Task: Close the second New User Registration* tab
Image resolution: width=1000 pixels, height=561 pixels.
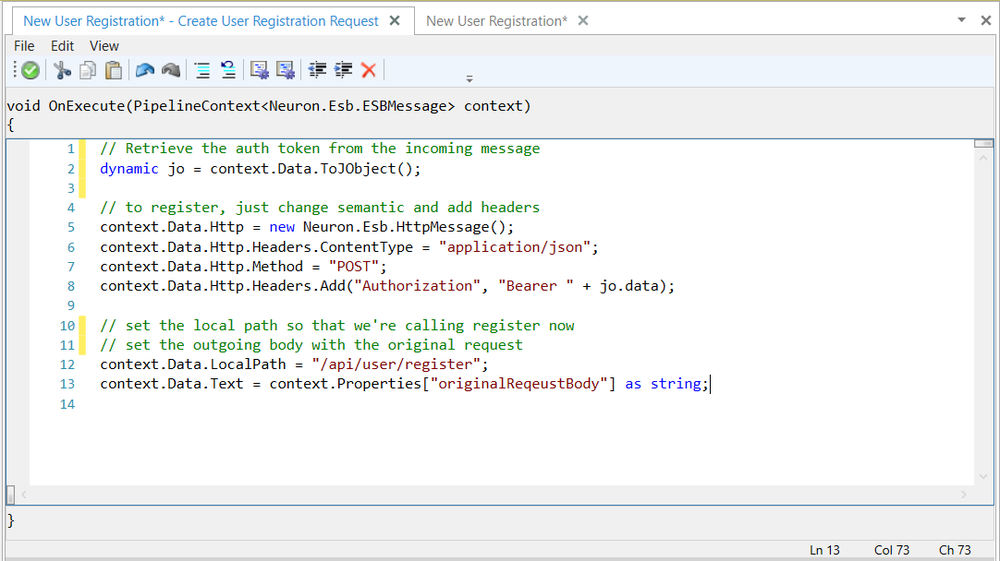Action: click(x=583, y=21)
